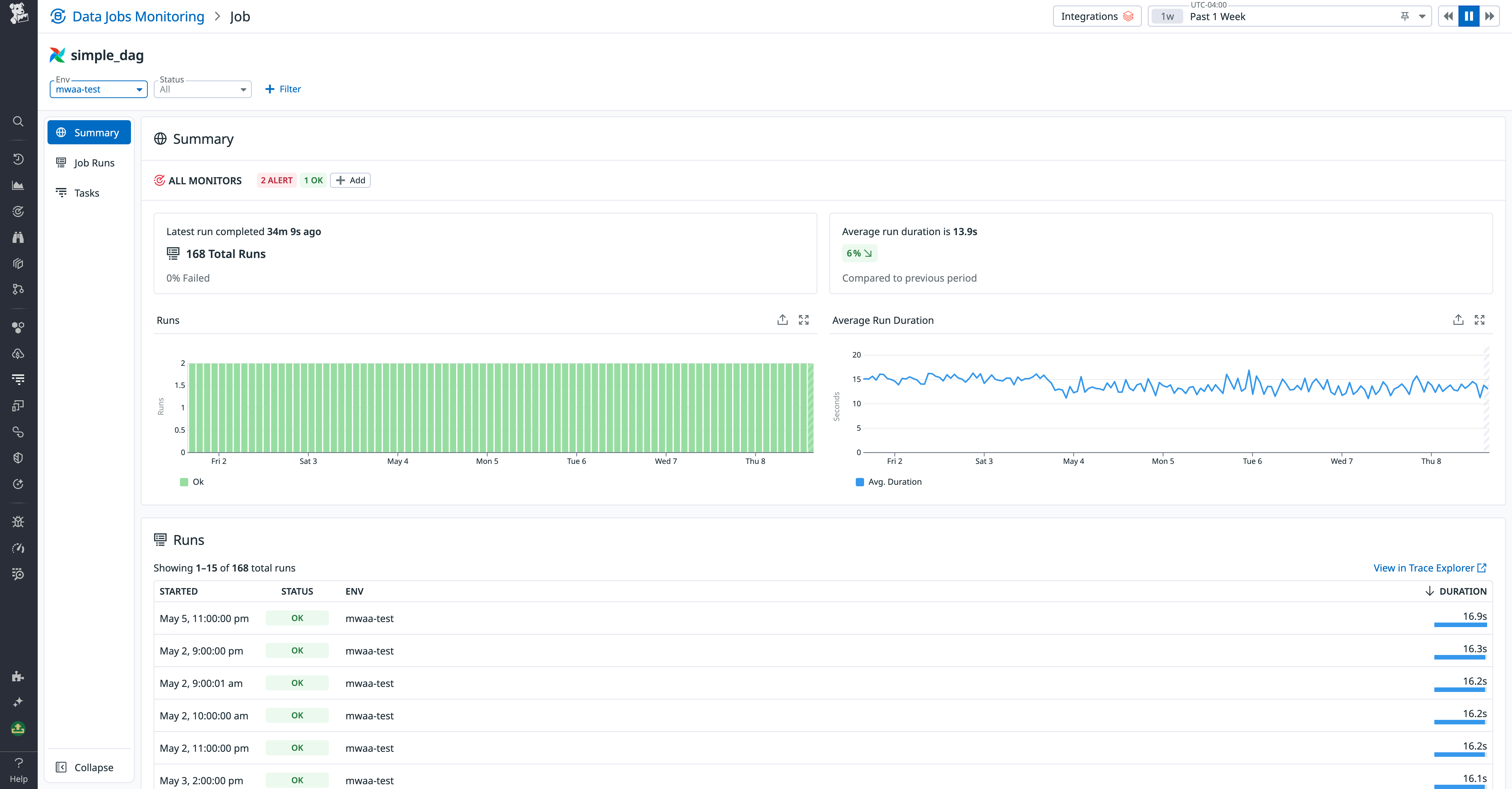The height and width of the screenshot is (789, 1512).
Task: Click the search magnifier icon in sidebar
Action: click(18, 121)
